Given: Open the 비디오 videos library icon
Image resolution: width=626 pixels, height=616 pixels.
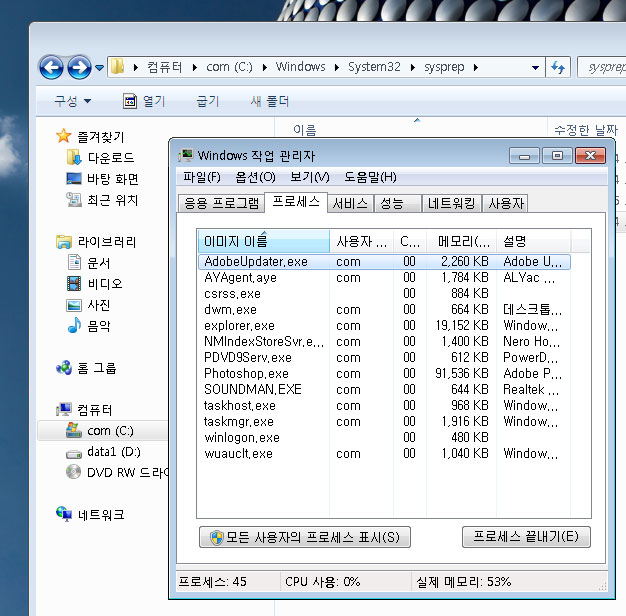Looking at the screenshot, I should click(74, 283).
